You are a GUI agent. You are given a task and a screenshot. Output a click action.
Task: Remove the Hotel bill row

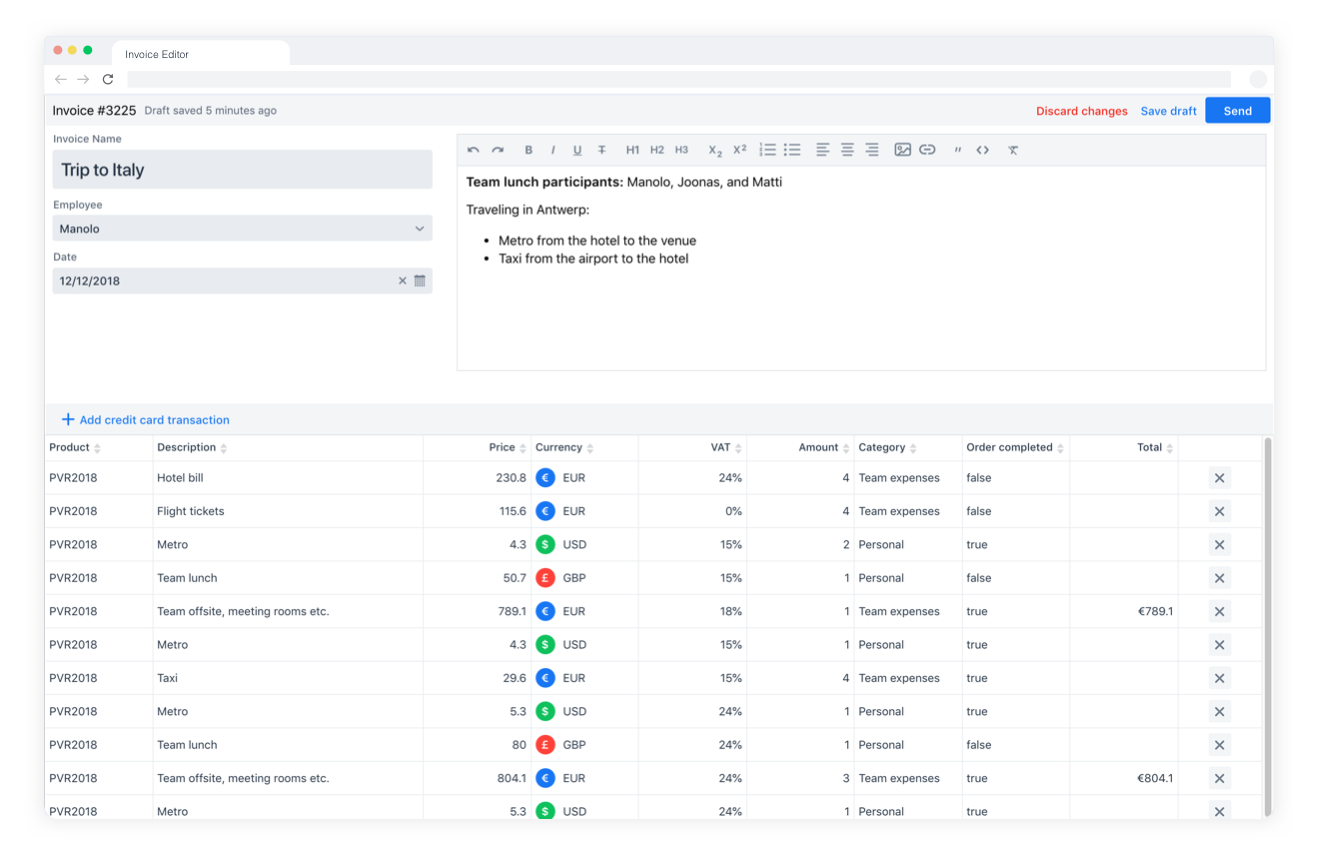click(1219, 478)
